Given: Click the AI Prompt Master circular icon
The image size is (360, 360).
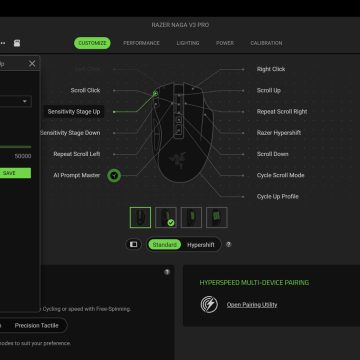Looking at the screenshot, I should (x=114, y=175).
